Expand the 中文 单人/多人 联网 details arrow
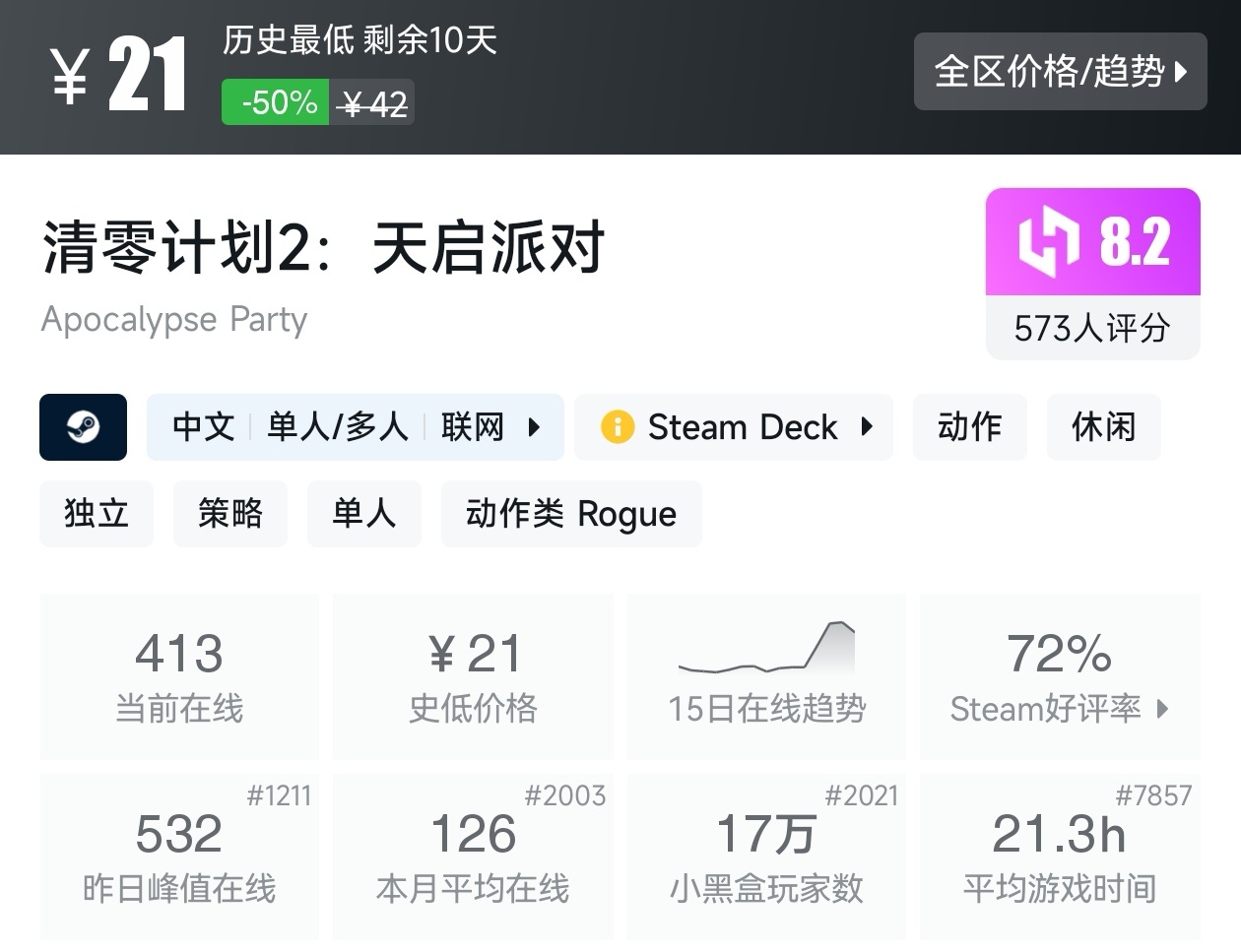Screen dimensions: 1241x952 point(534,427)
